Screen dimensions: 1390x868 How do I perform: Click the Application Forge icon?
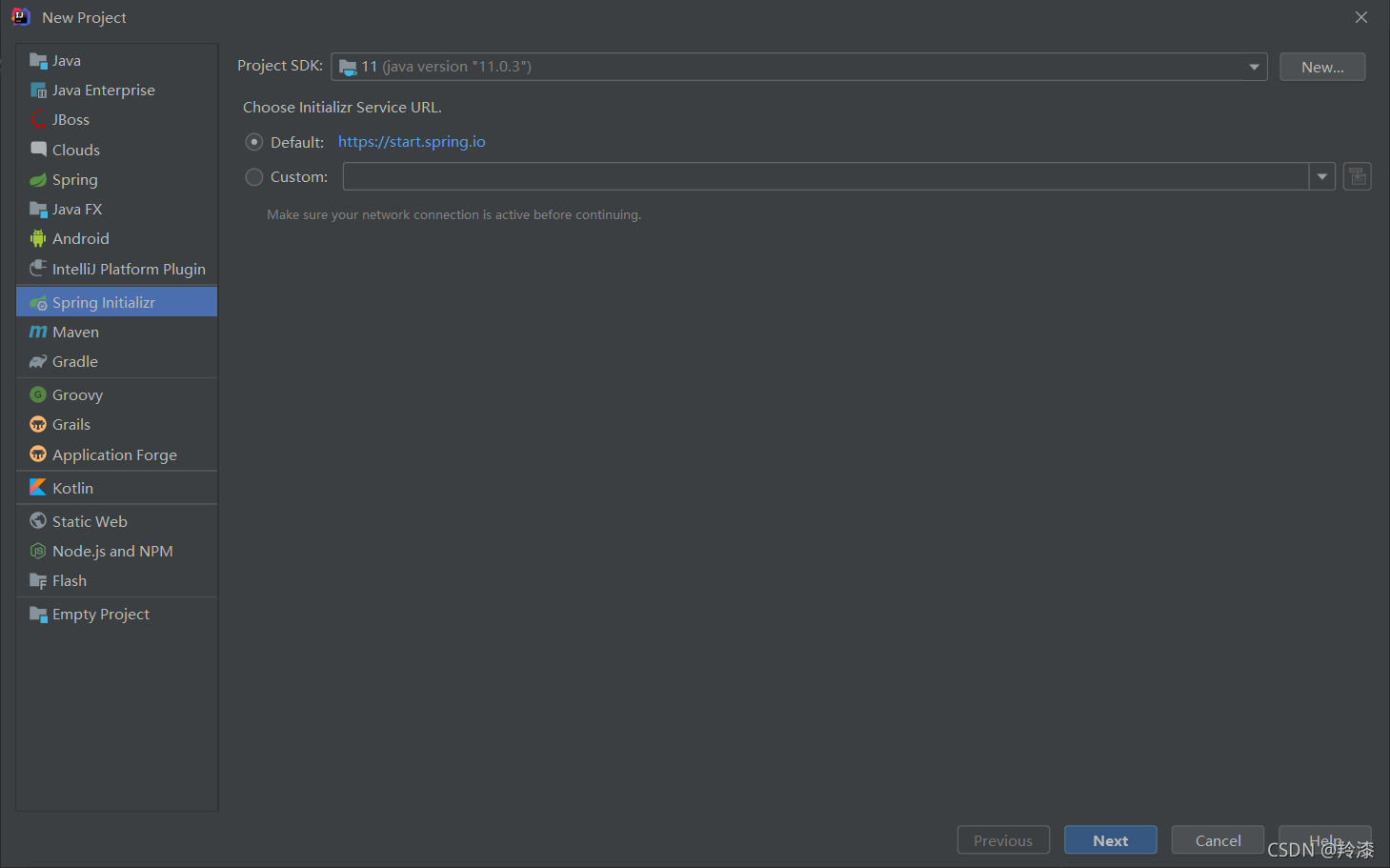(38, 454)
